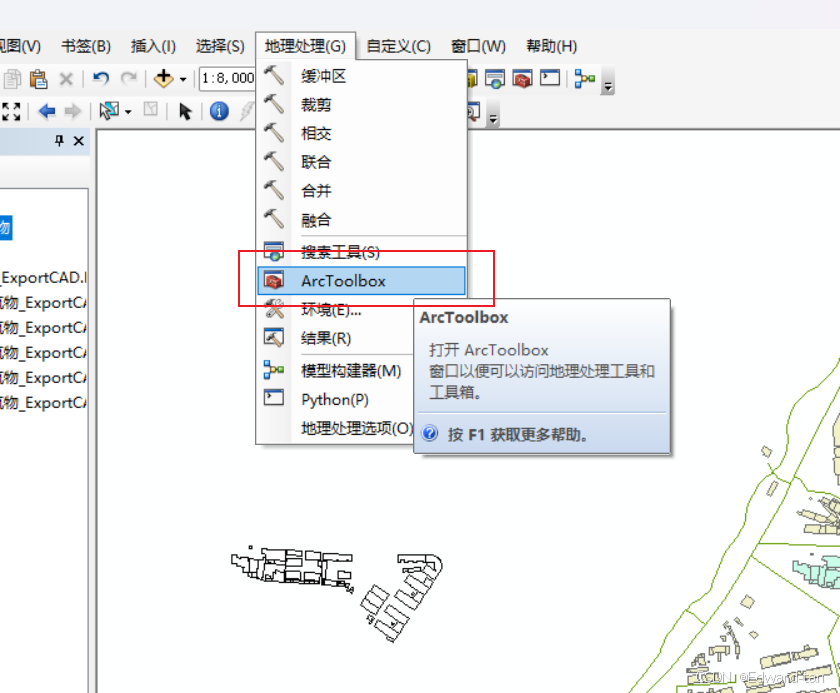Select the Identify tool

pos(219,110)
